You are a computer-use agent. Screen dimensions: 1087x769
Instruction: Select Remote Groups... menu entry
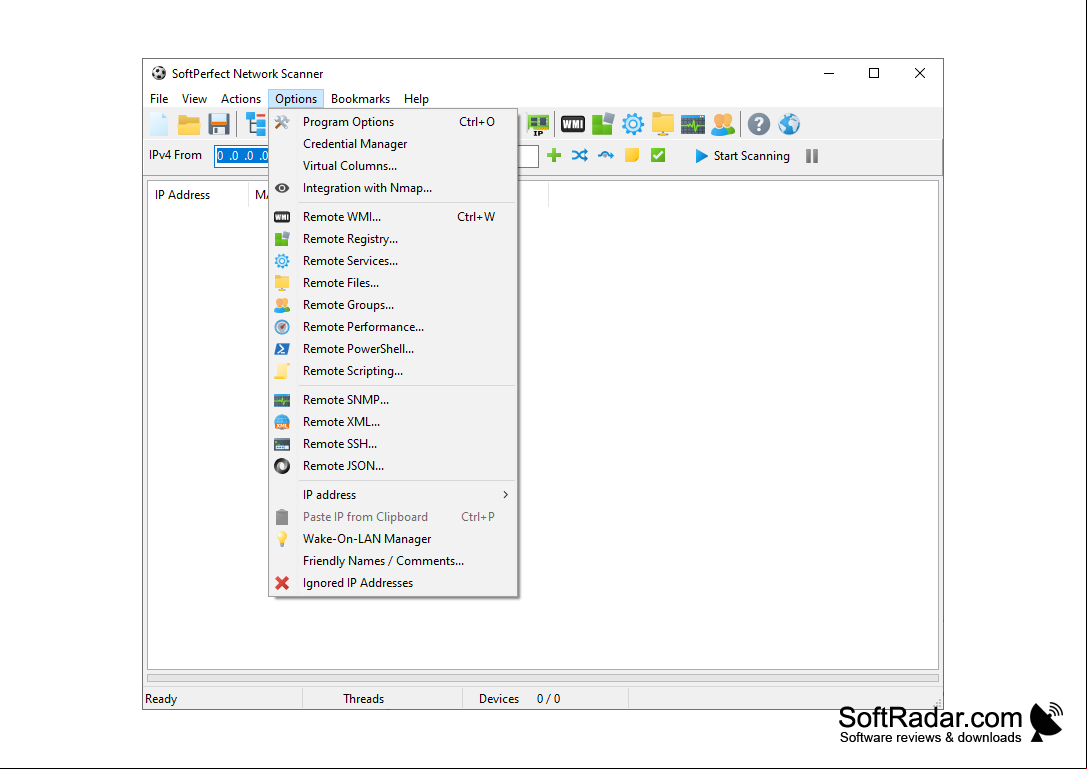click(393, 305)
